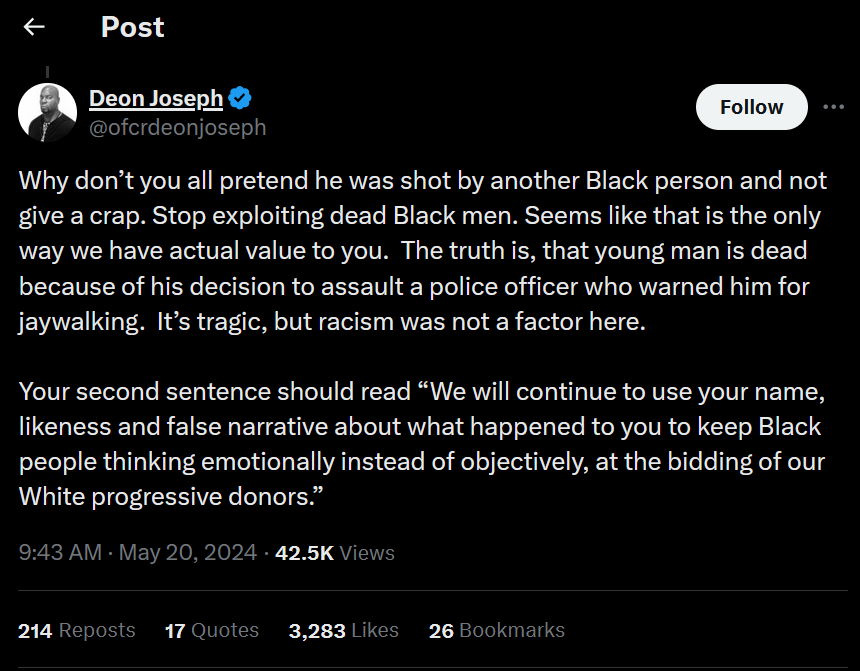Viewport: 860px width, 671px height.
Task: Click the blue verified badge
Action: click(x=241, y=98)
